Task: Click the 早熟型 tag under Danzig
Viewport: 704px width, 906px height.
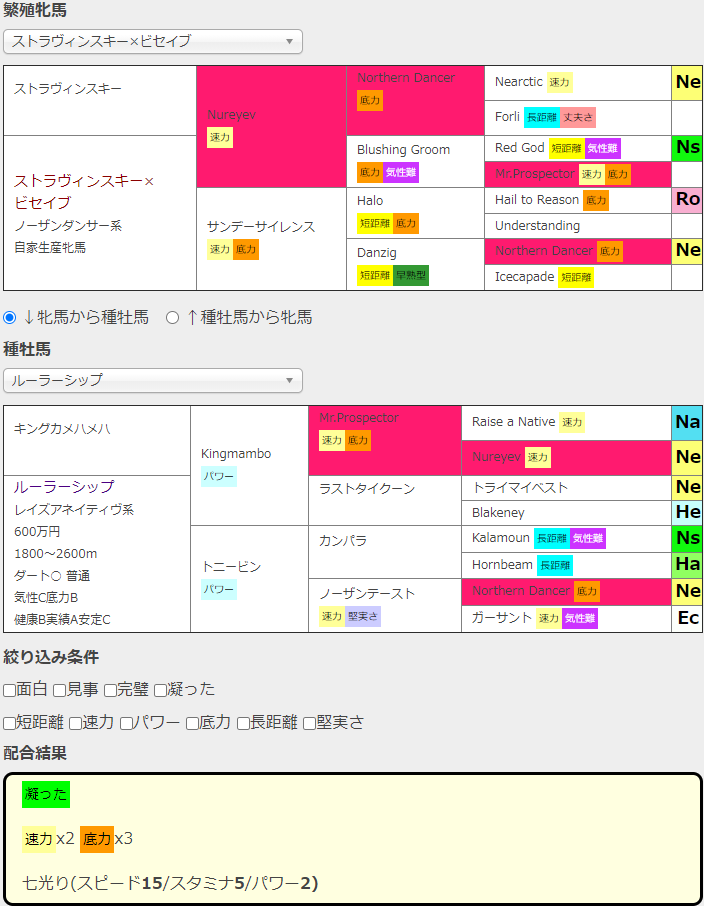Action: [410, 275]
